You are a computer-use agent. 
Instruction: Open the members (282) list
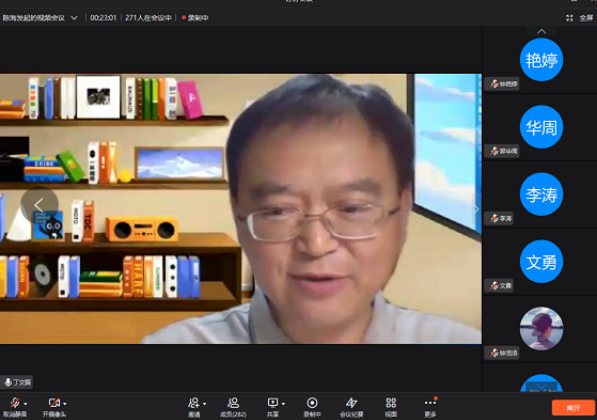[233, 407]
